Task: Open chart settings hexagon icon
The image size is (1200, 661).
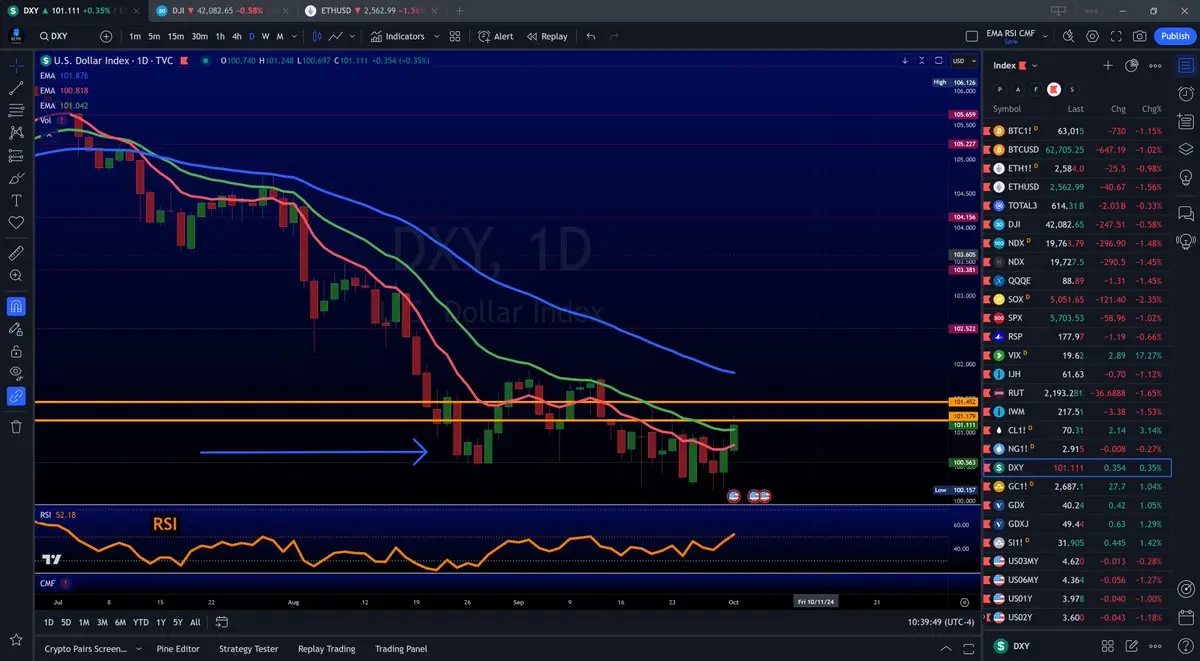Action: [1092, 36]
